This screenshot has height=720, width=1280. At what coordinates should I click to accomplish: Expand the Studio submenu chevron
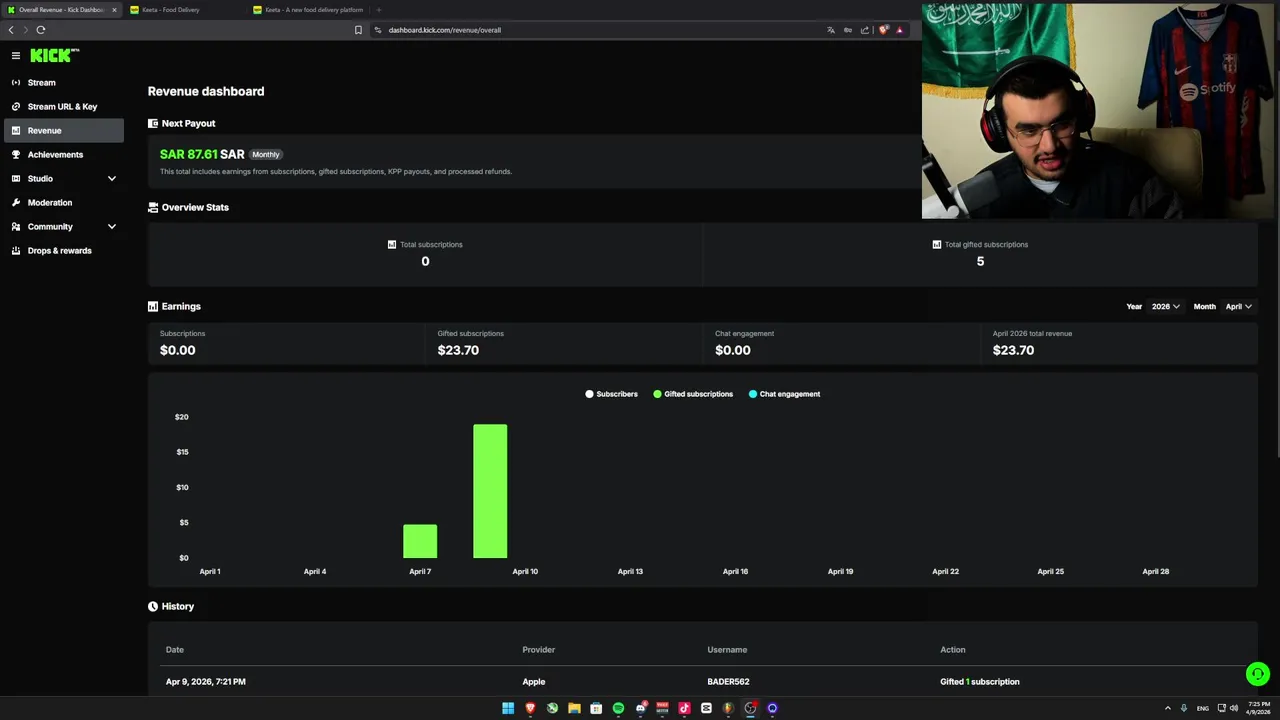[111, 178]
